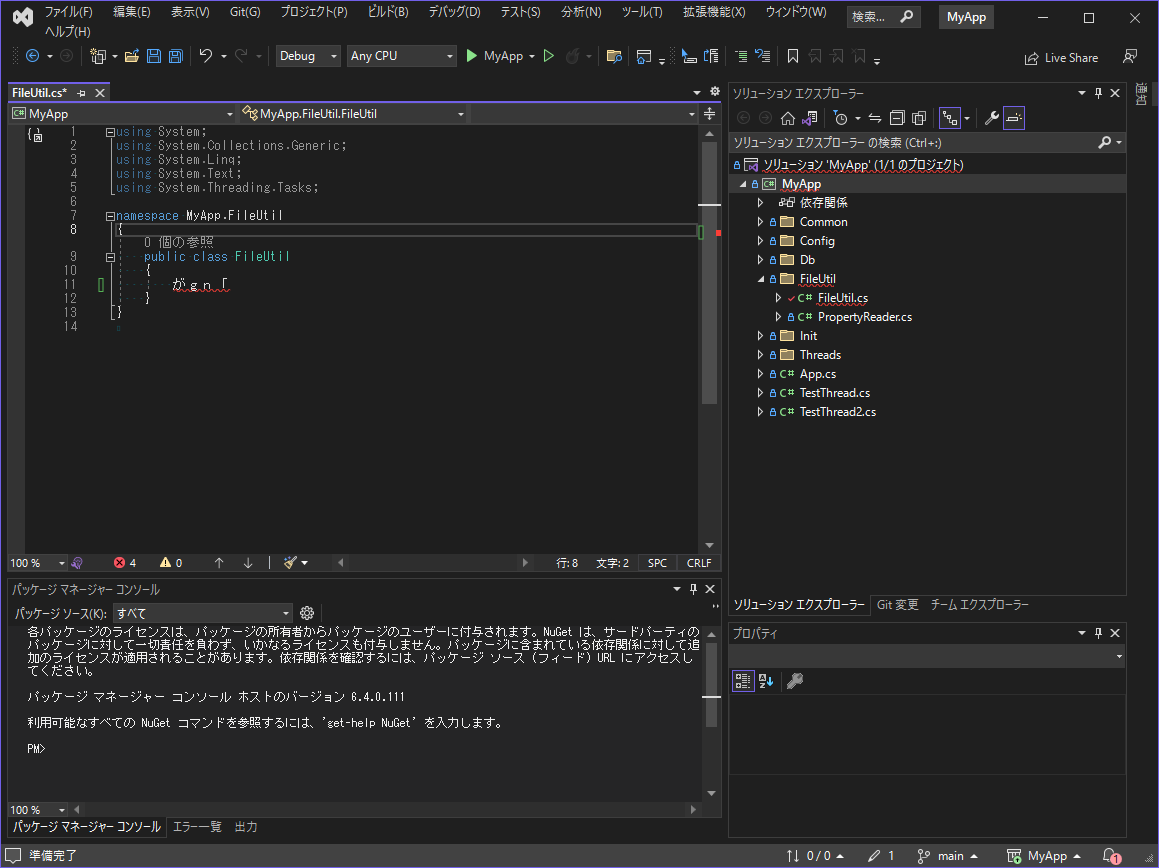Image resolution: width=1159 pixels, height=868 pixels.
Task: Toggle the preview selected items button
Action: [x=1014, y=118]
